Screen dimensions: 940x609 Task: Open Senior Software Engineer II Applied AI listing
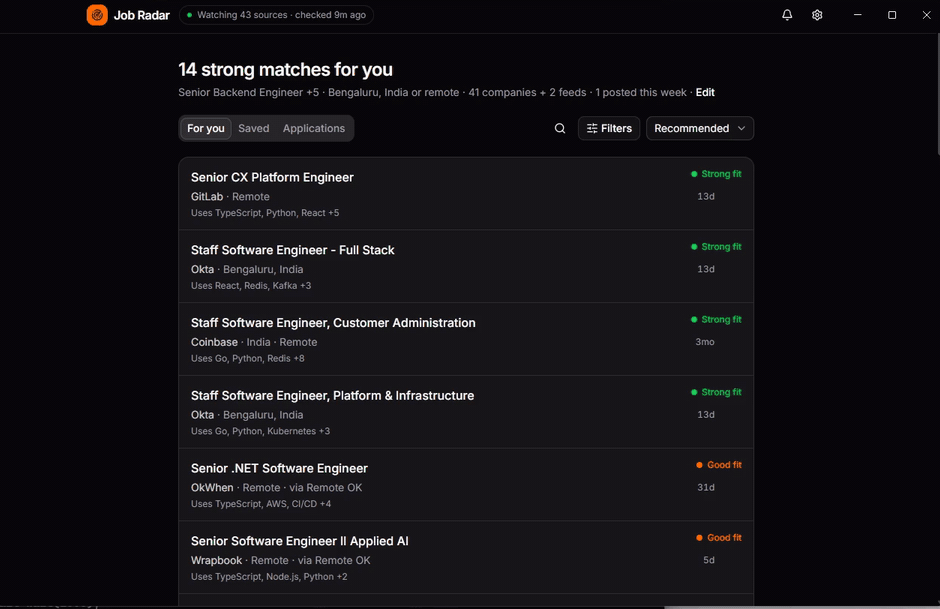pos(466,557)
